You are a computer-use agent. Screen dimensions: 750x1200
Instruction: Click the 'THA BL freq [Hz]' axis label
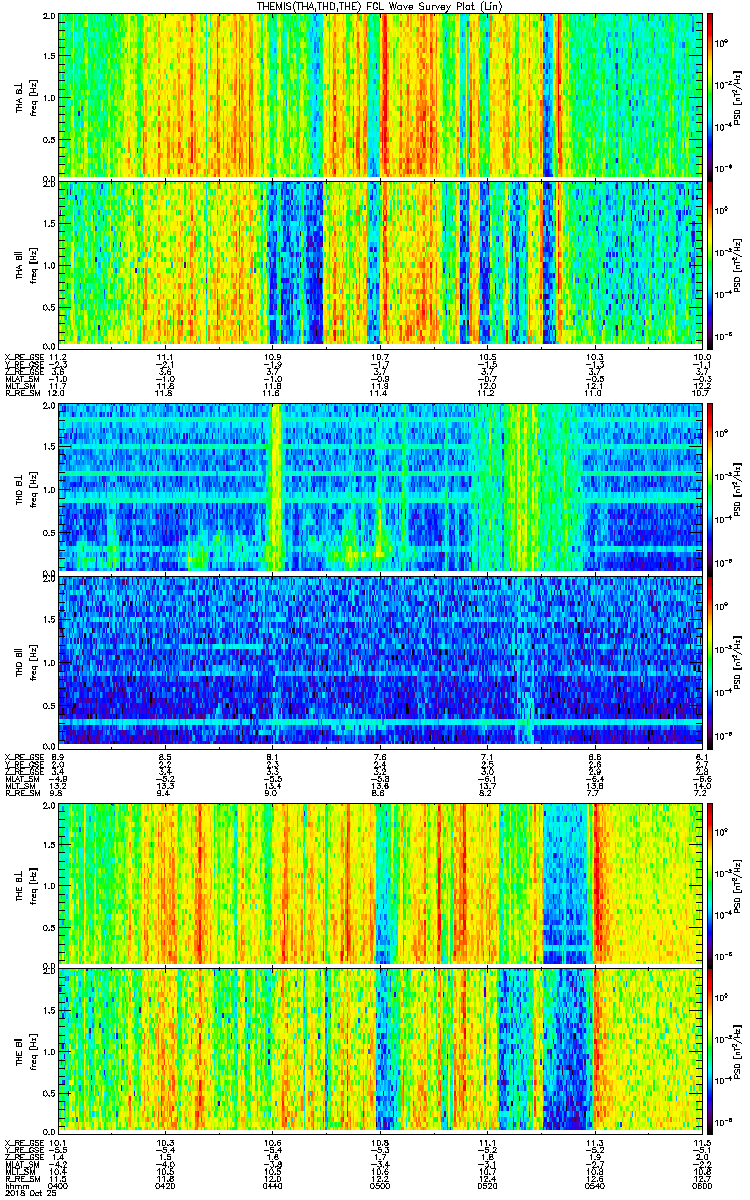point(25,96)
